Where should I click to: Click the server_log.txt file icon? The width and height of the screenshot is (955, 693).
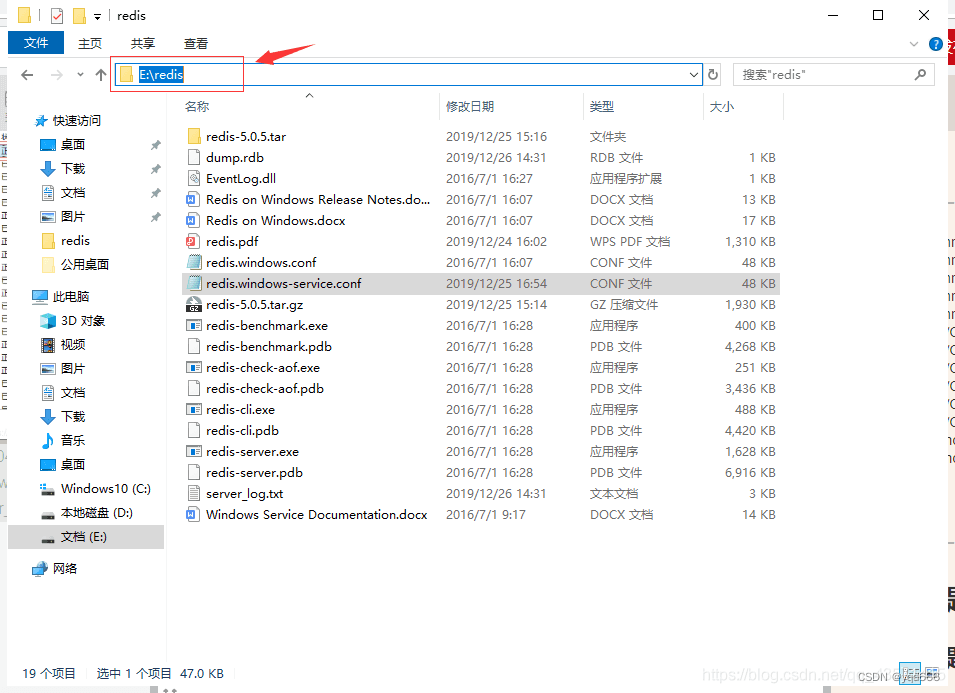pos(194,494)
